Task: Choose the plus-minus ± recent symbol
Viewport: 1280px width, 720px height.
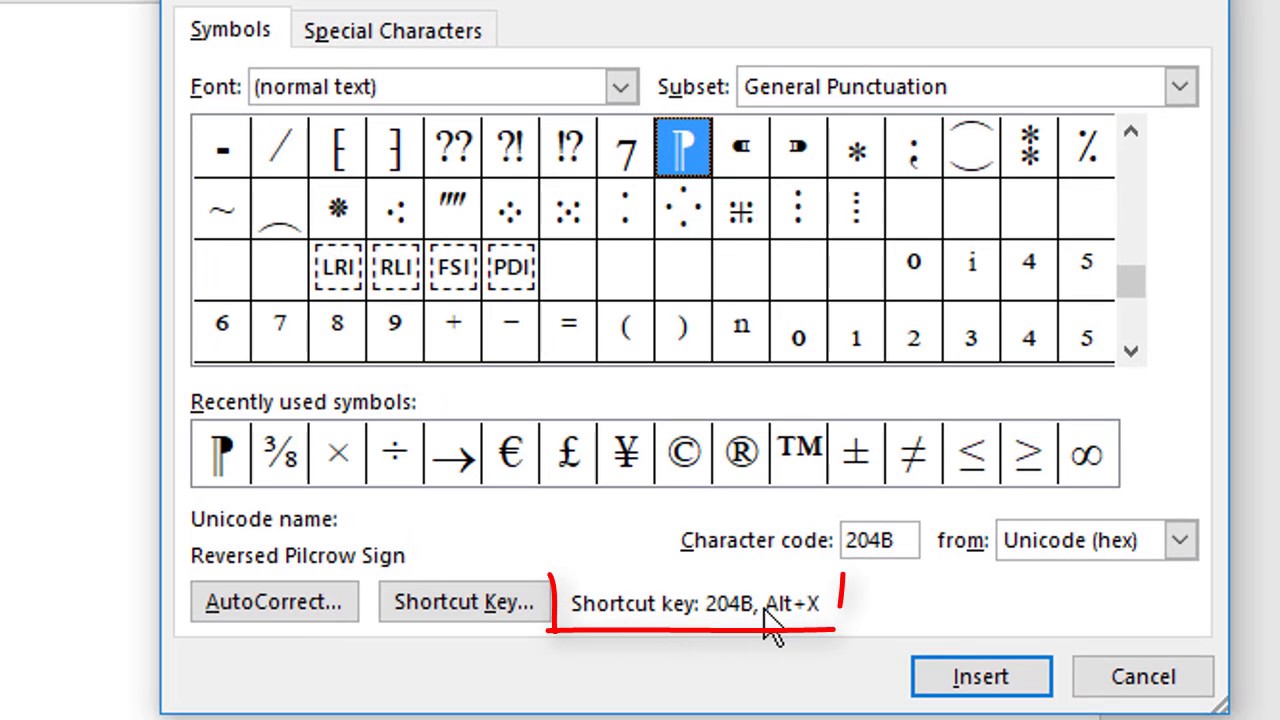Action: pos(856,454)
